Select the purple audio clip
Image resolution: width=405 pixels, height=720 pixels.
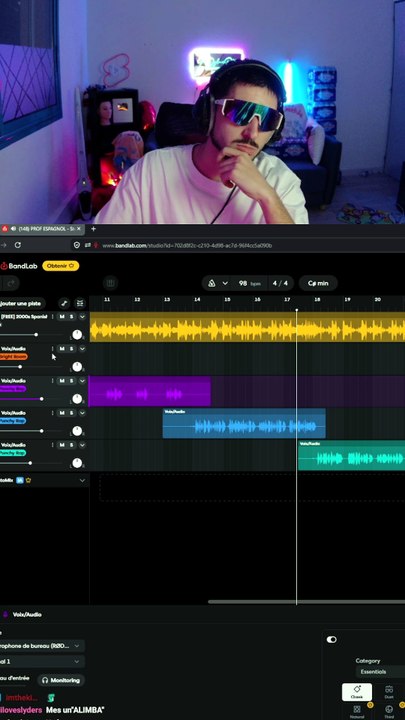click(149, 391)
